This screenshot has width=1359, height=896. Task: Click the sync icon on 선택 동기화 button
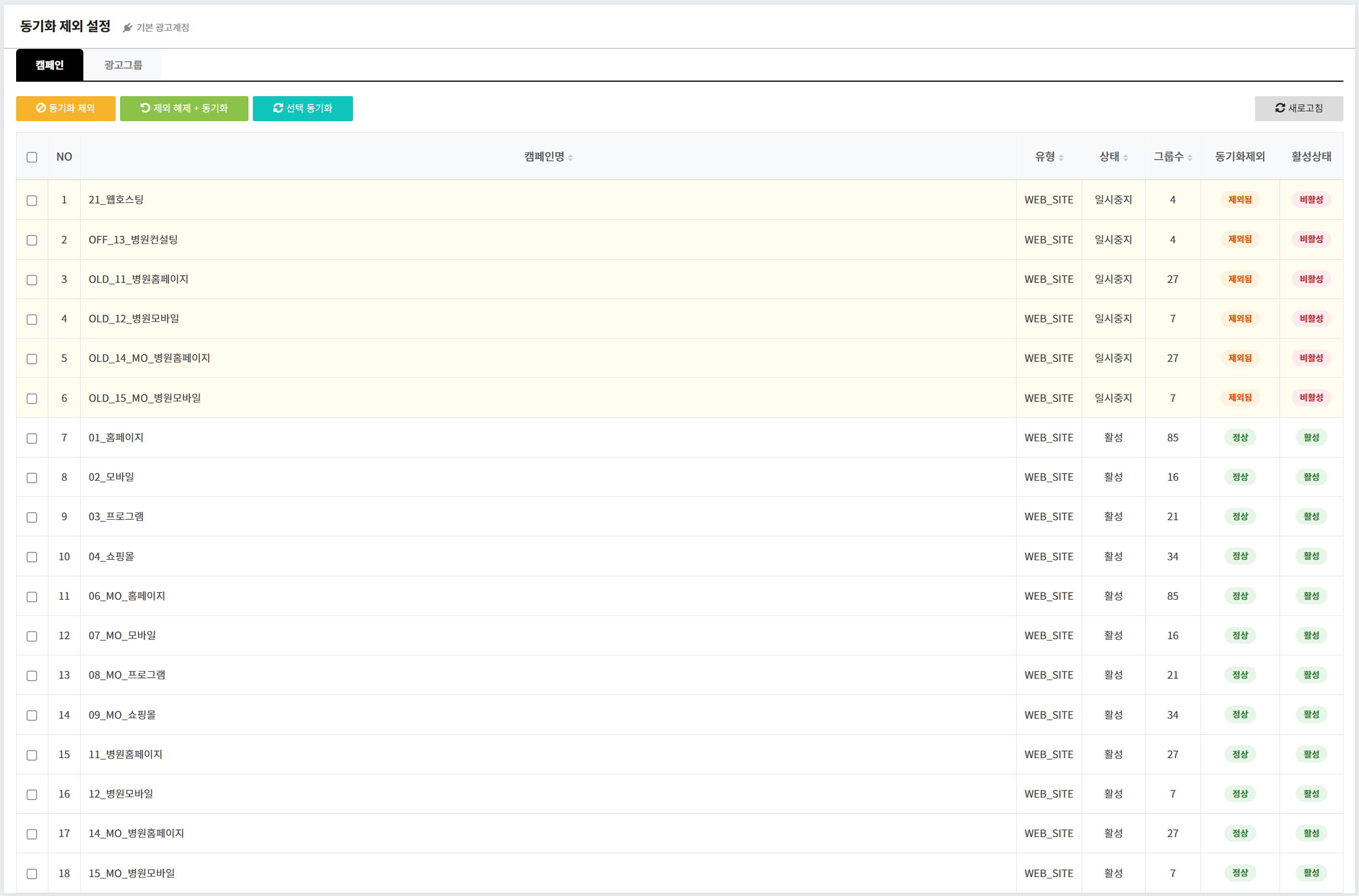pos(278,108)
